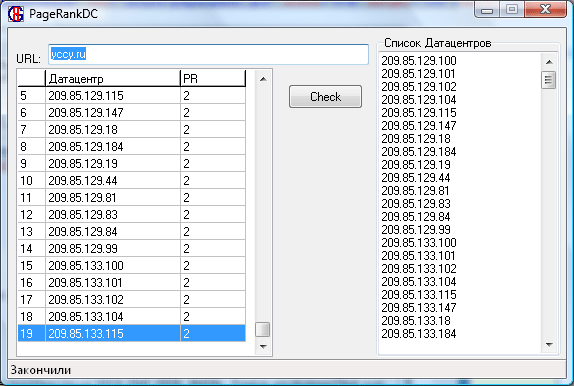Click down arrow of results table scrollbar
This screenshot has width=574, height=386.
click(x=263, y=346)
